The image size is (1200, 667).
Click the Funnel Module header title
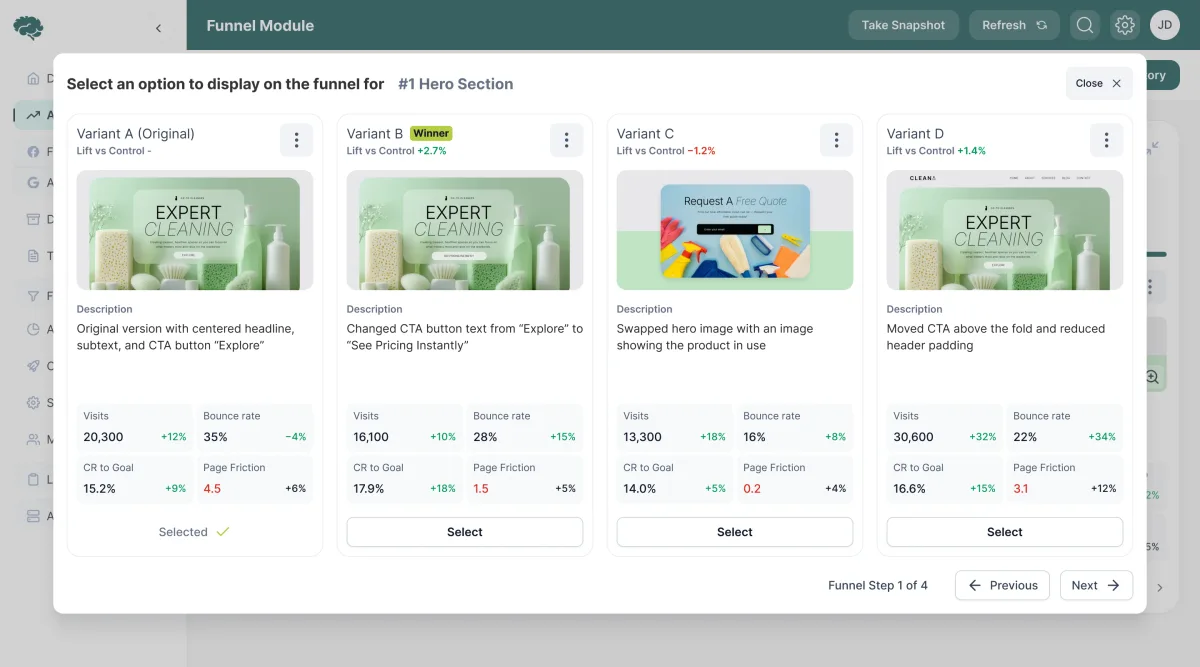(260, 26)
